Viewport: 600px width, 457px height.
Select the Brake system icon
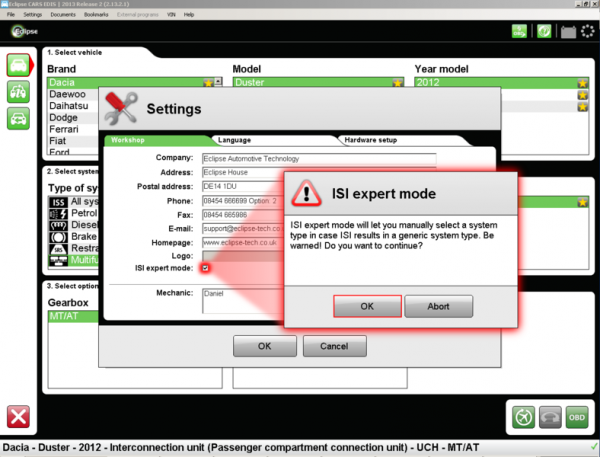58,237
